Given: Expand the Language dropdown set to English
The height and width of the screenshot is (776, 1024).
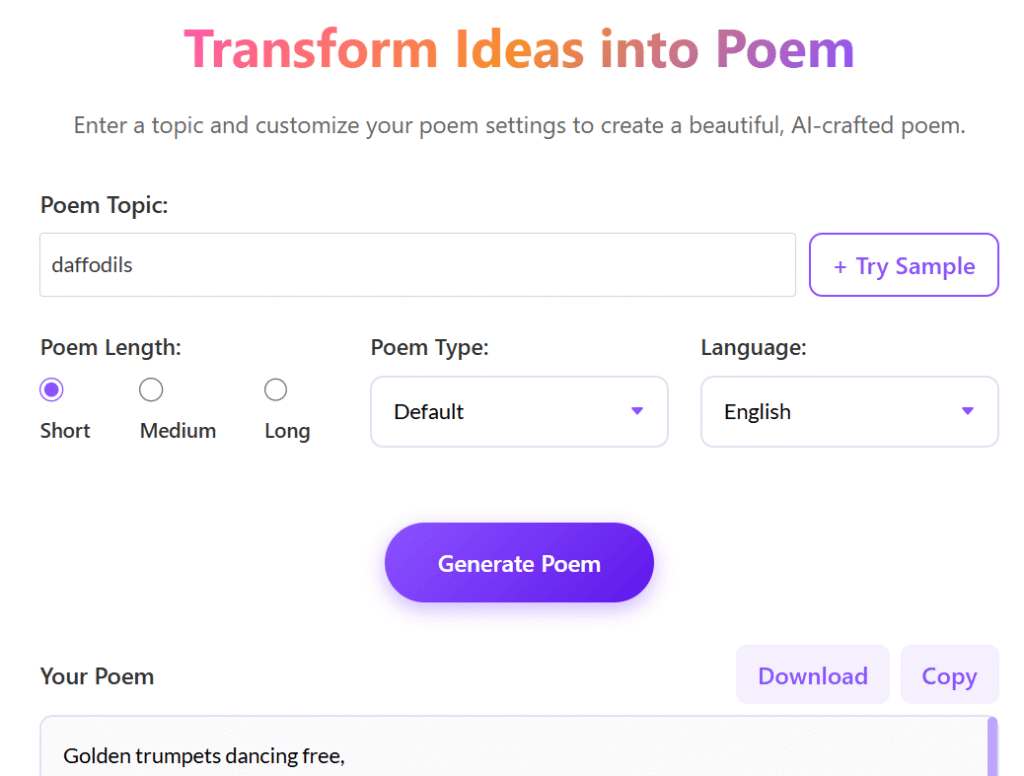Looking at the screenshot, I should [848, 412].
